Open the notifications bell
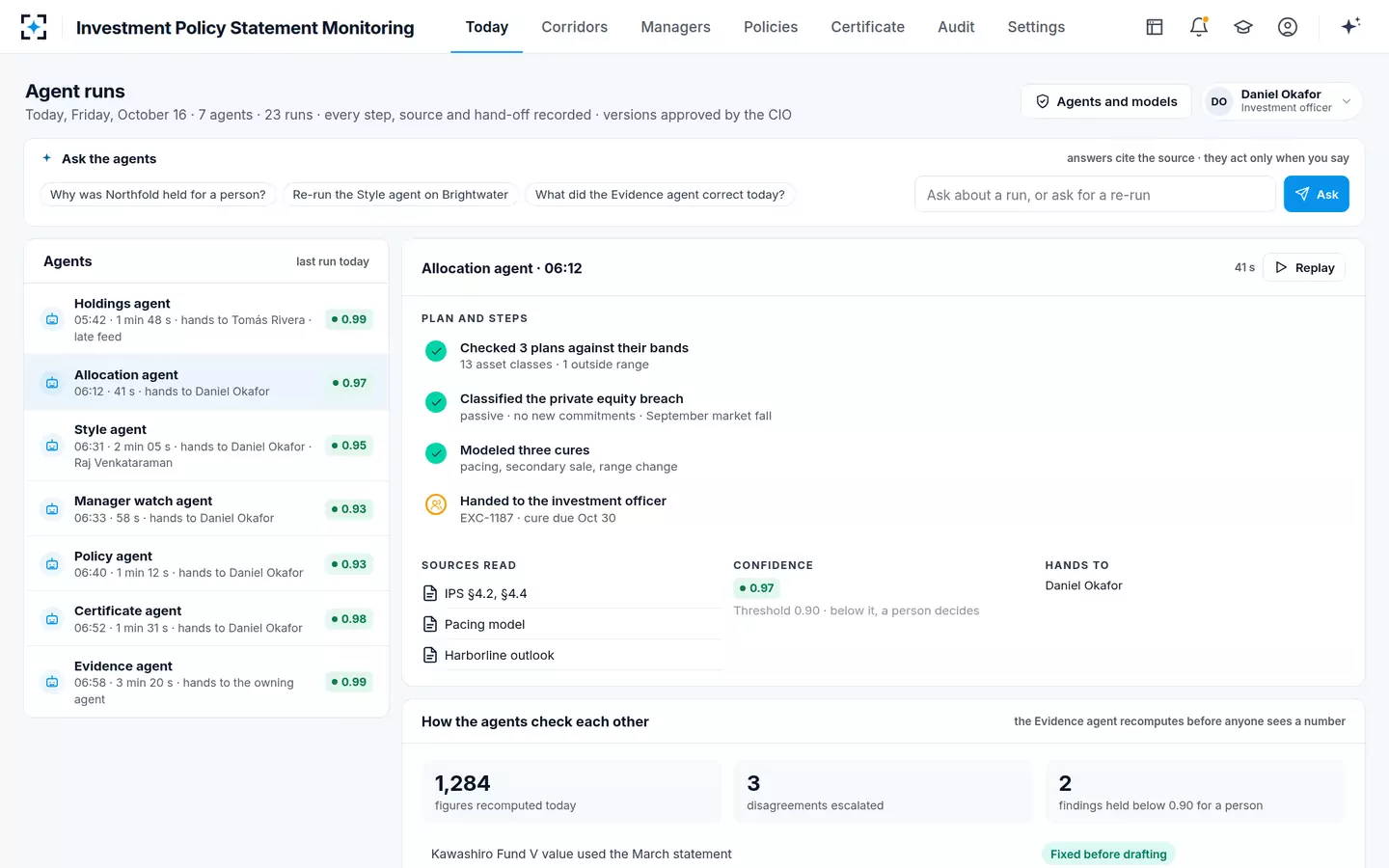Image resolution: width=1389 pixels, height=868 pixels. coord(1199,27)
